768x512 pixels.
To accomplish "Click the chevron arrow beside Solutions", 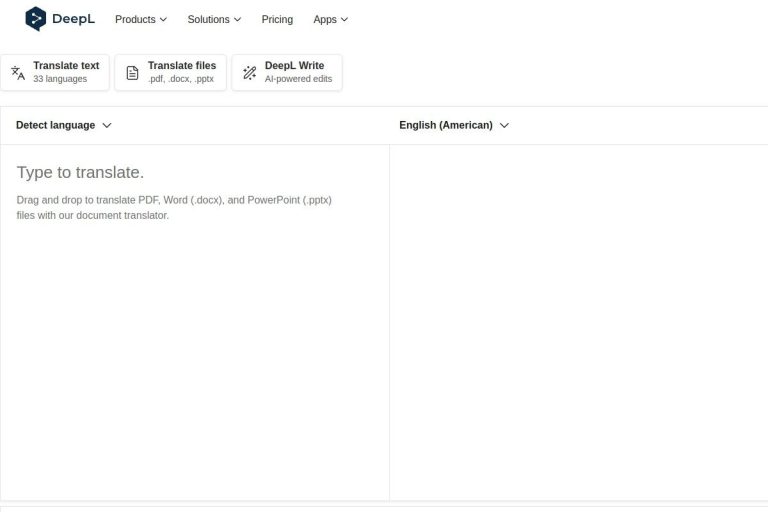I will coord(237,20).
